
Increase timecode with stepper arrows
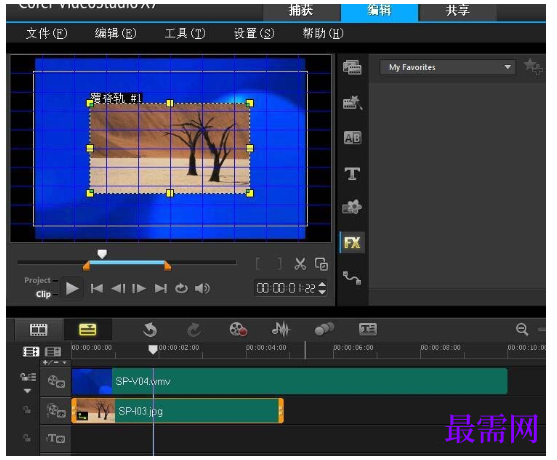(x=322, y=285)
